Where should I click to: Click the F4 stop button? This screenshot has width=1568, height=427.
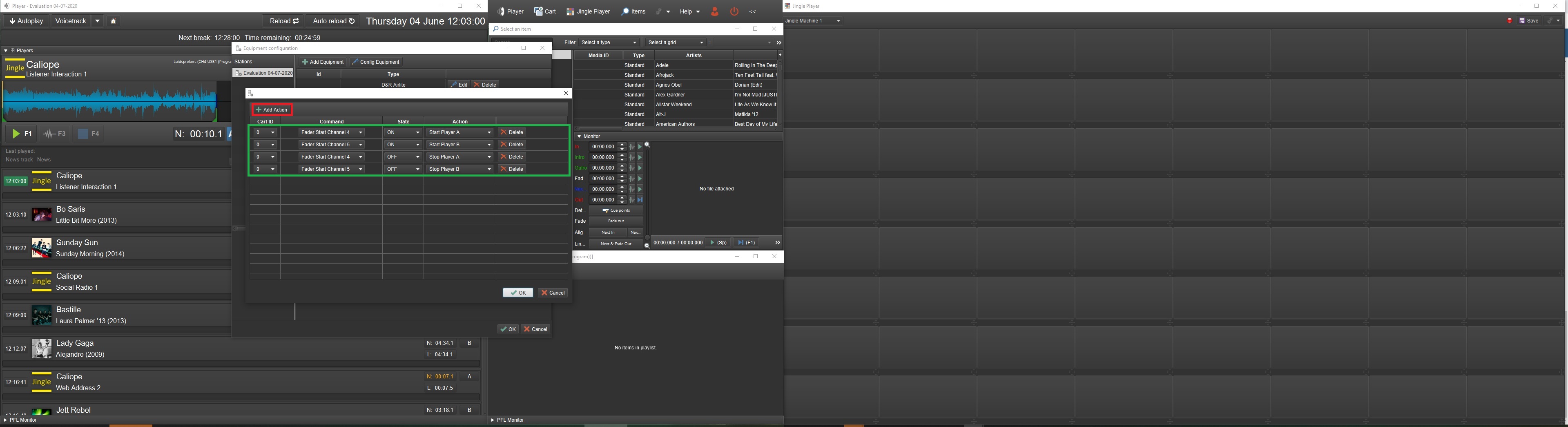point(89,134)
